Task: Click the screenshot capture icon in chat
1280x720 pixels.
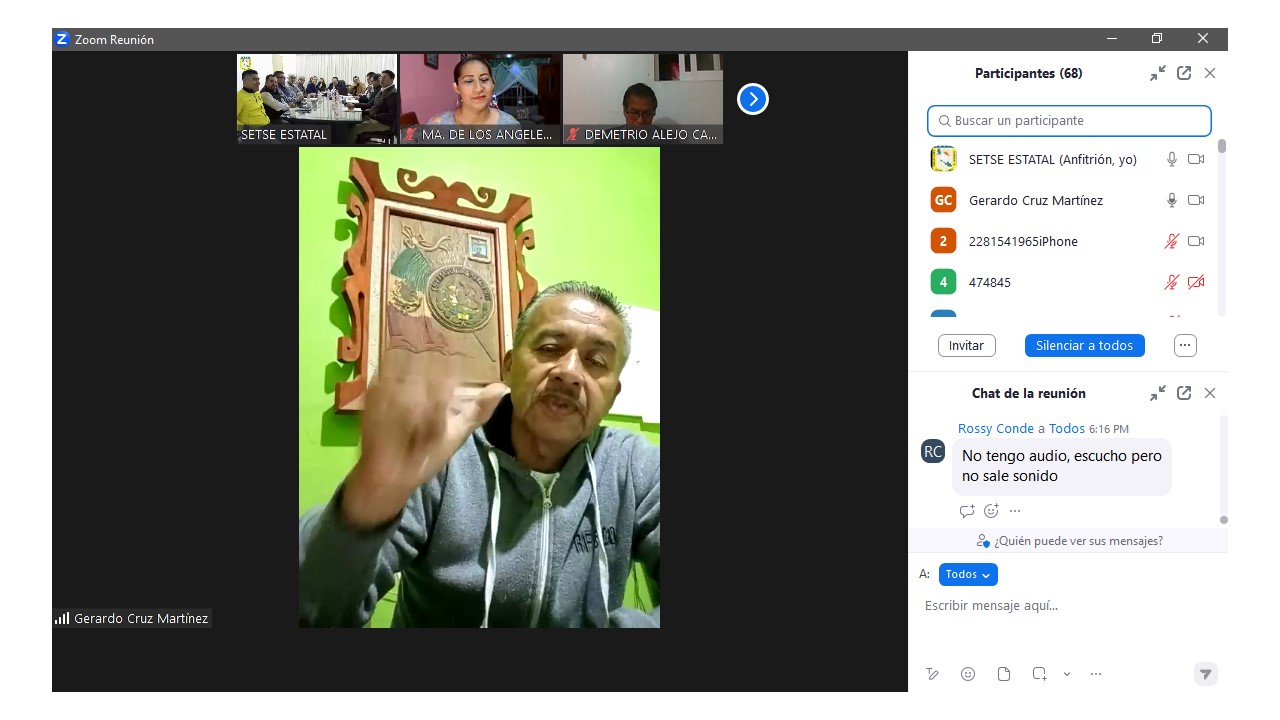Action: (1040, 674)
